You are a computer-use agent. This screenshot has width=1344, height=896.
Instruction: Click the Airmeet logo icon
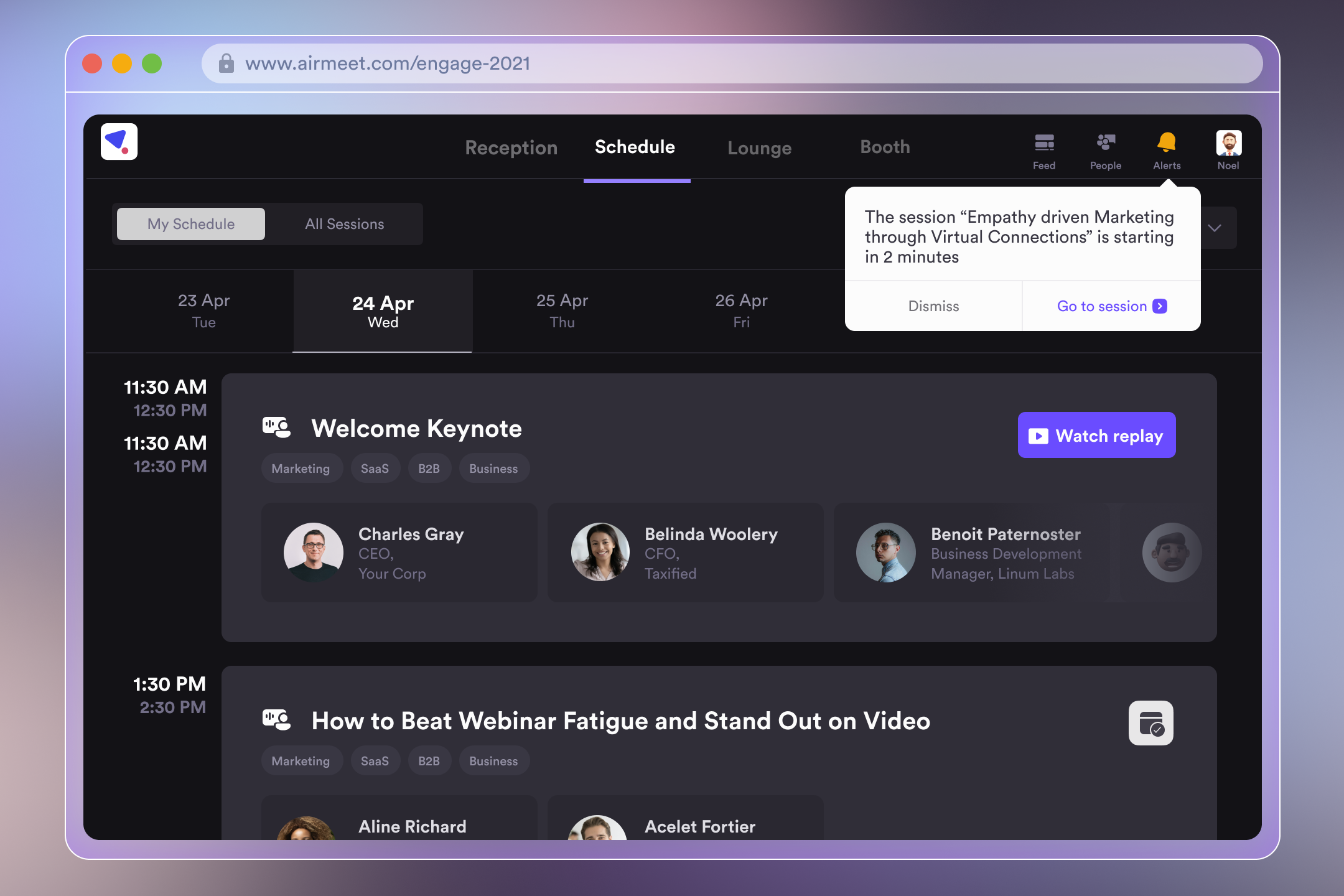click(119, 142)
